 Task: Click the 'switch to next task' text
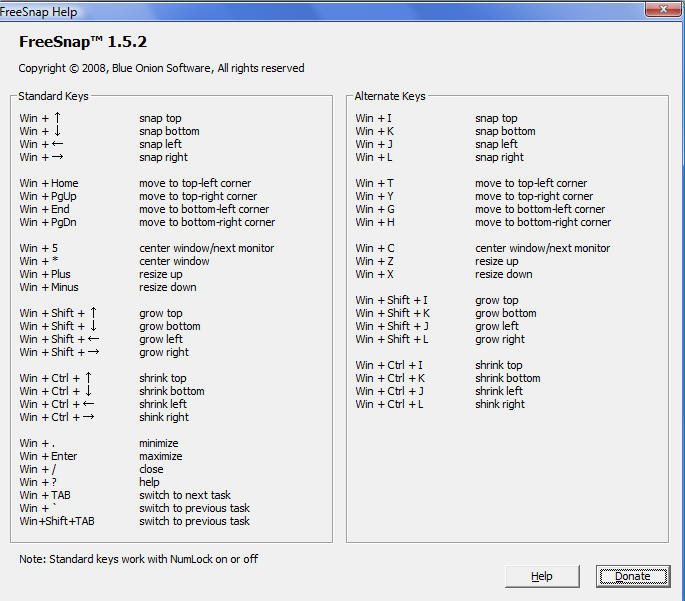(x=185, y=495)
